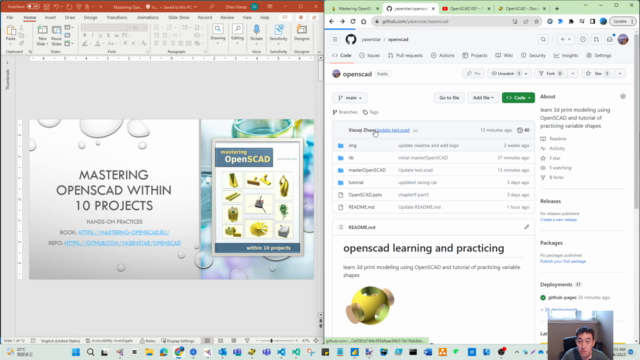The height and width of the screenshot is (360, 640).
Task: Click the PowerPoint vertical scrollbar
Action: 320,186
